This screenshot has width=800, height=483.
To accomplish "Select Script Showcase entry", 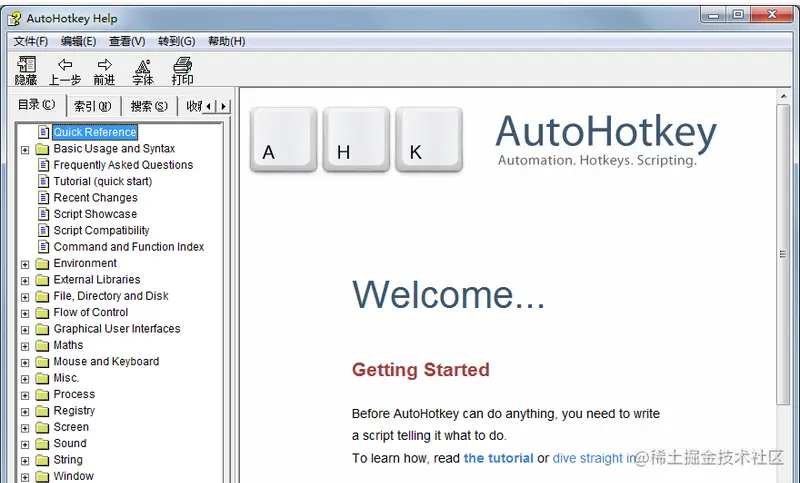I will [95, 214].
